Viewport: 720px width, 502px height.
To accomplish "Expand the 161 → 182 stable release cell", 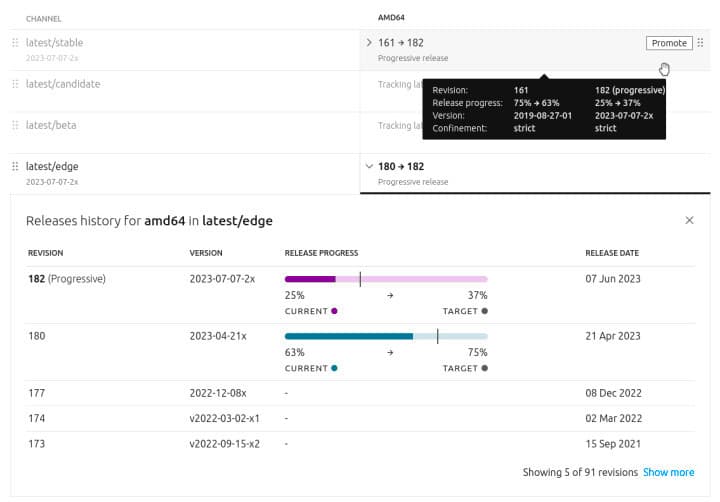I will pyautogui.click(x=369, y=43).
